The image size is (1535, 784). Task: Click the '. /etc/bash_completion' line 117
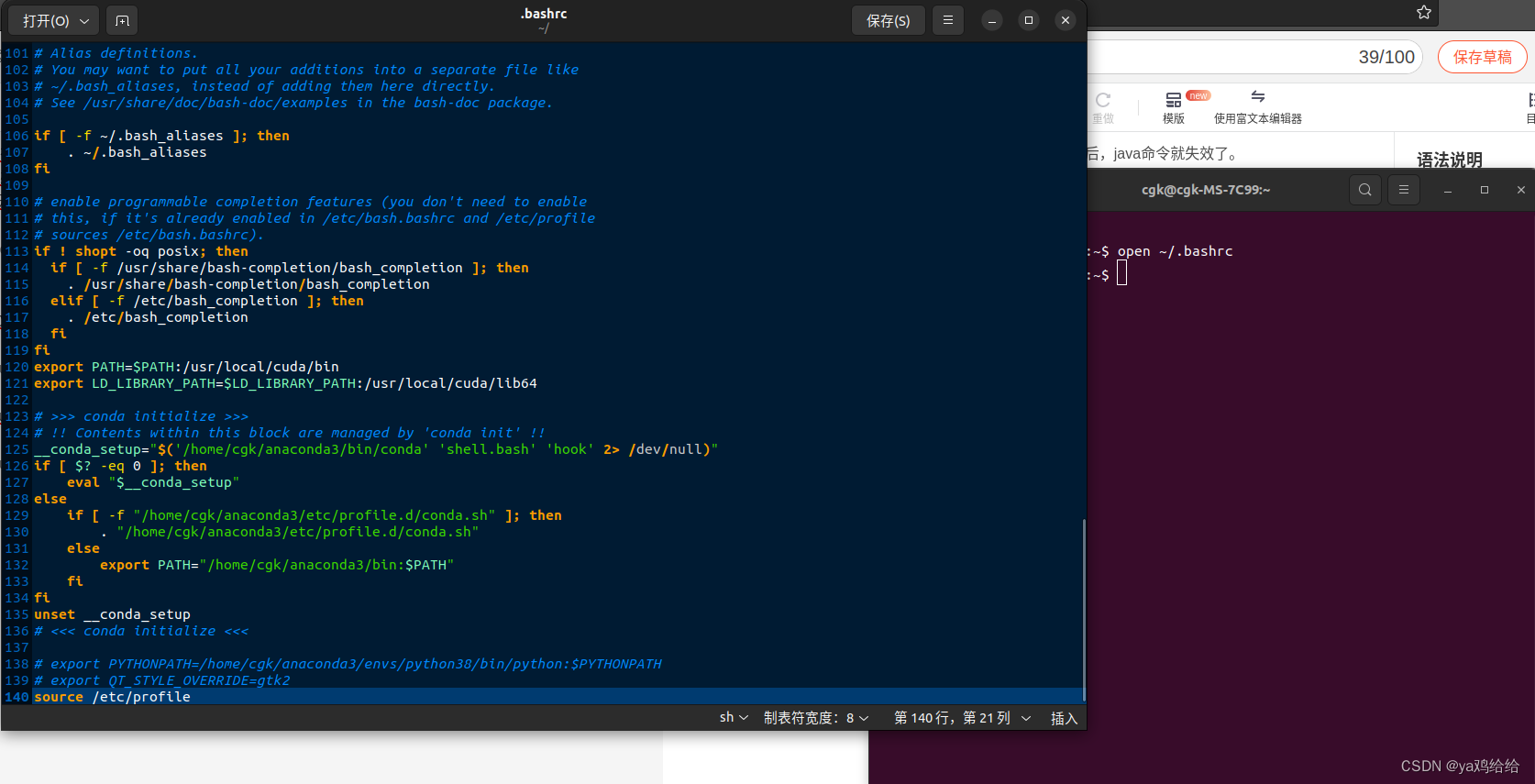pyautogui.click(x=158, y=317)
